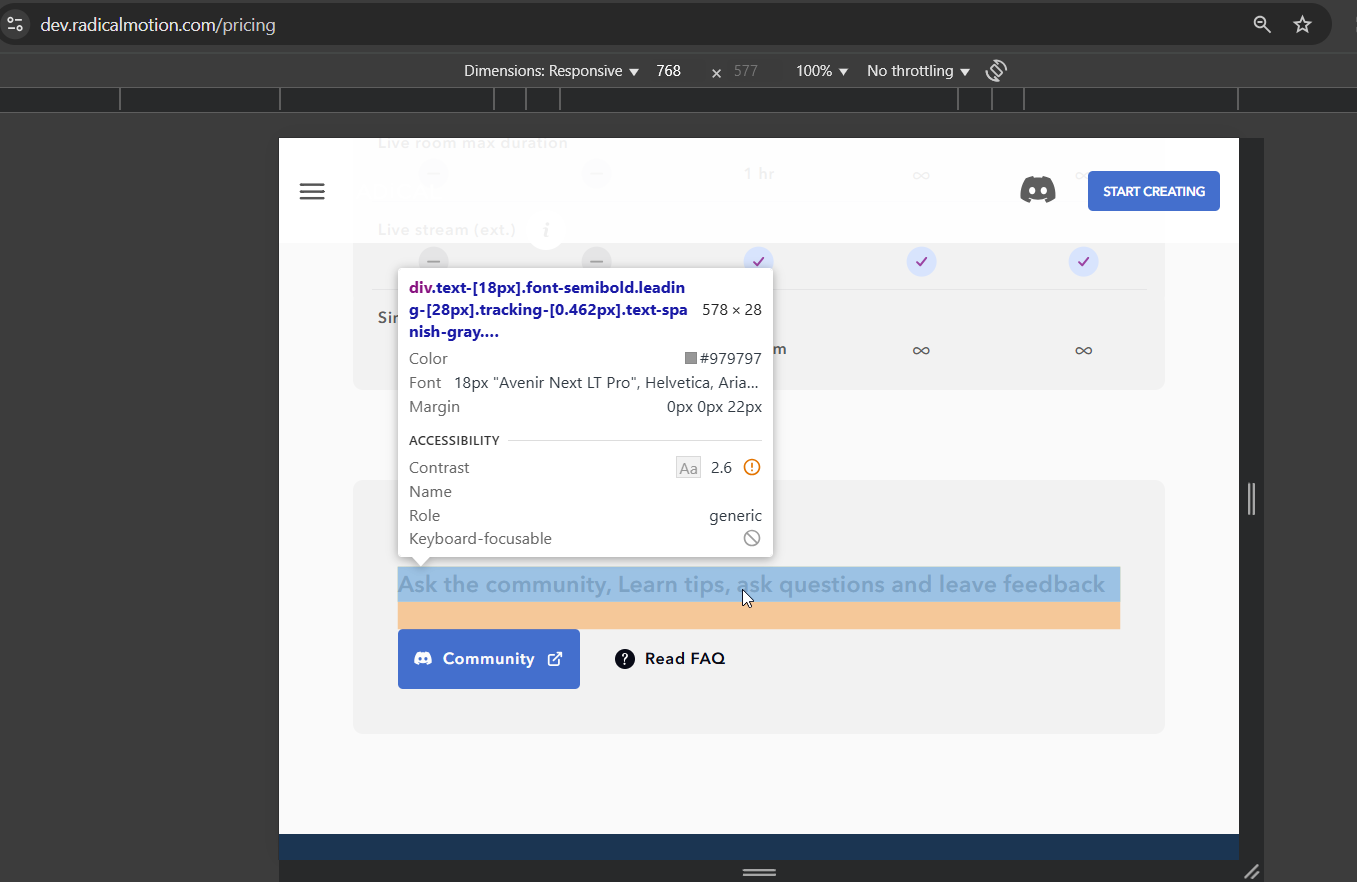Click the Live room max duration label
This screenshot has height=882, width=1357.
[x=473, y=144]
